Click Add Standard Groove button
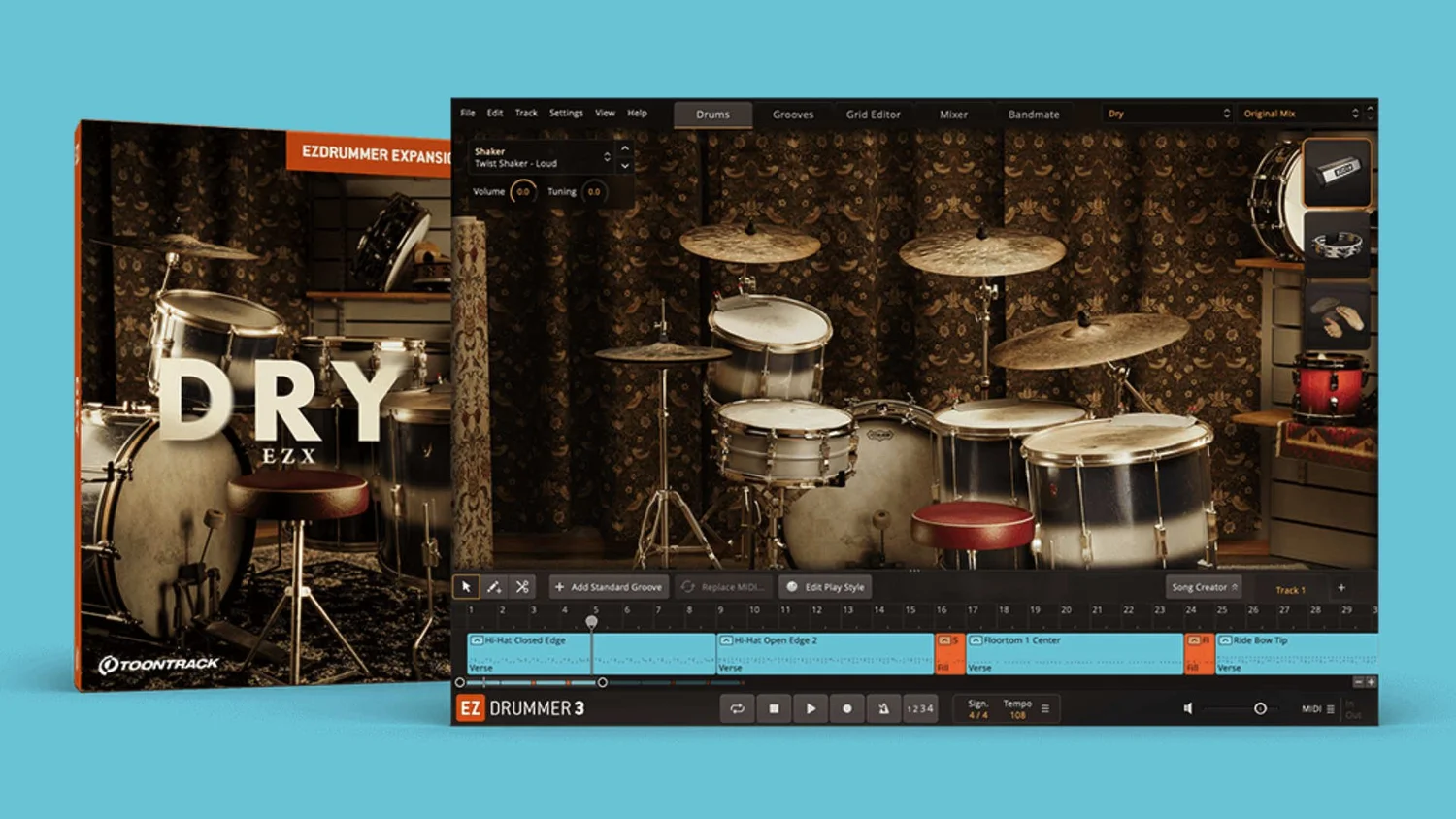1456x819 pixels. coord(609,587)
